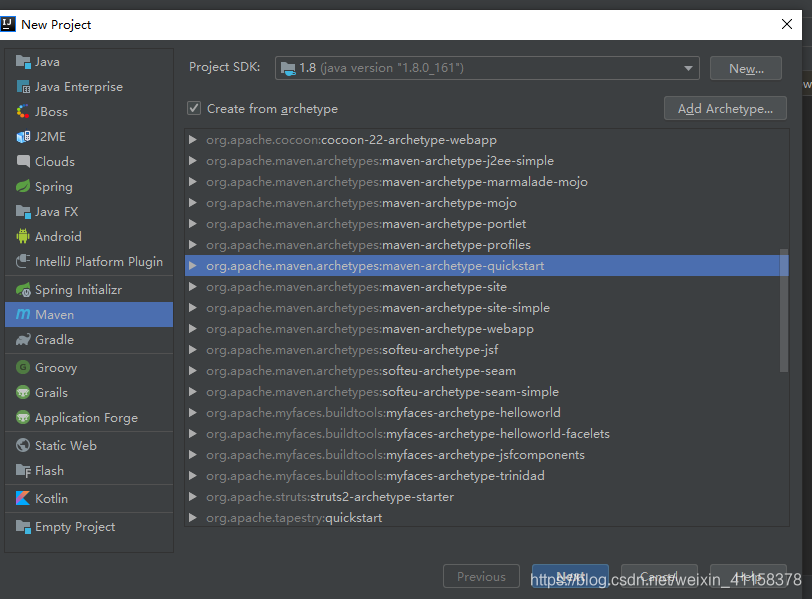Screen dimensions: 812x599
Task: Pick the J2ME icon
Action: [x=23, y=137]
